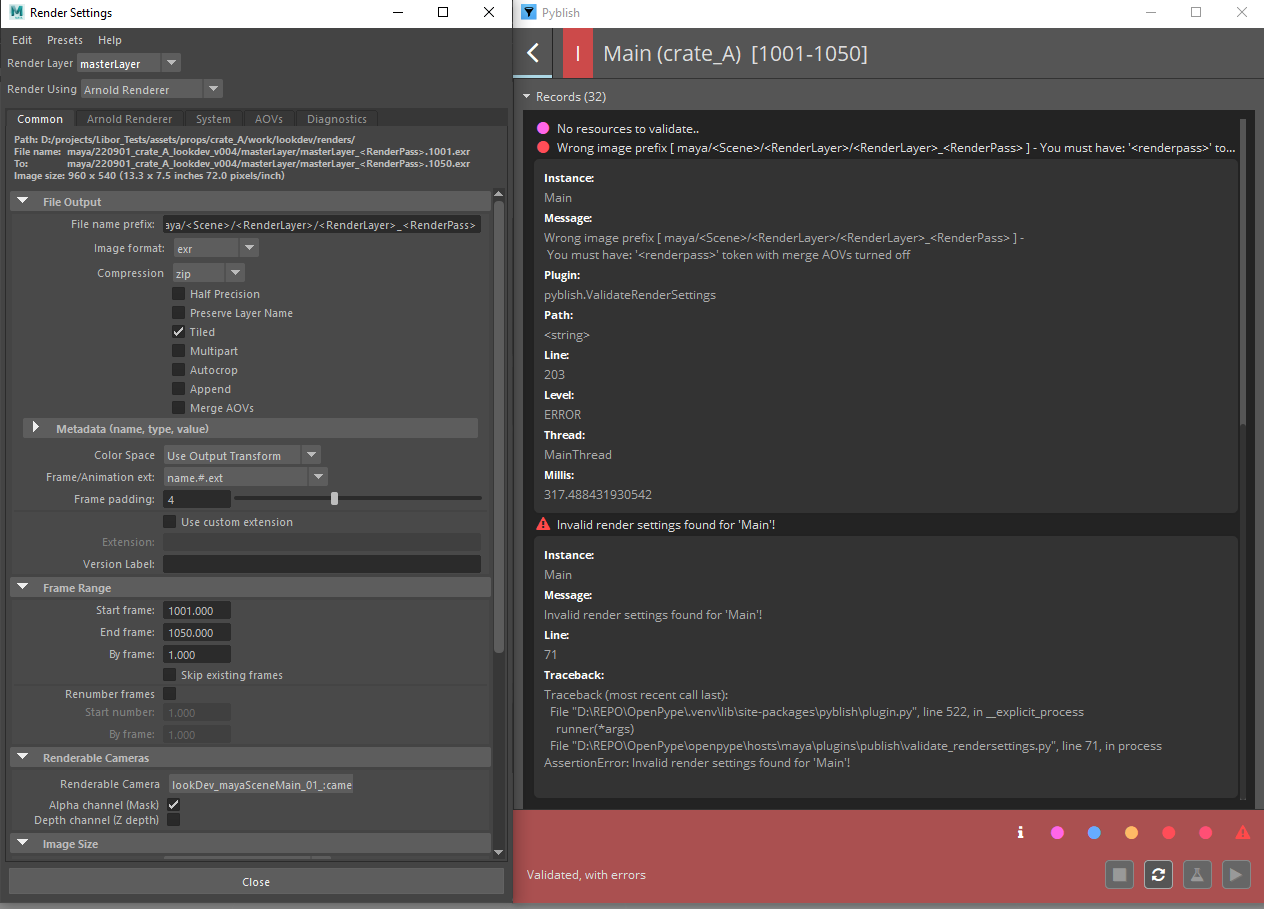Open the Render Using Arnold Renderer dropdown
1264x909 pixels.
(x=151, y=89)
